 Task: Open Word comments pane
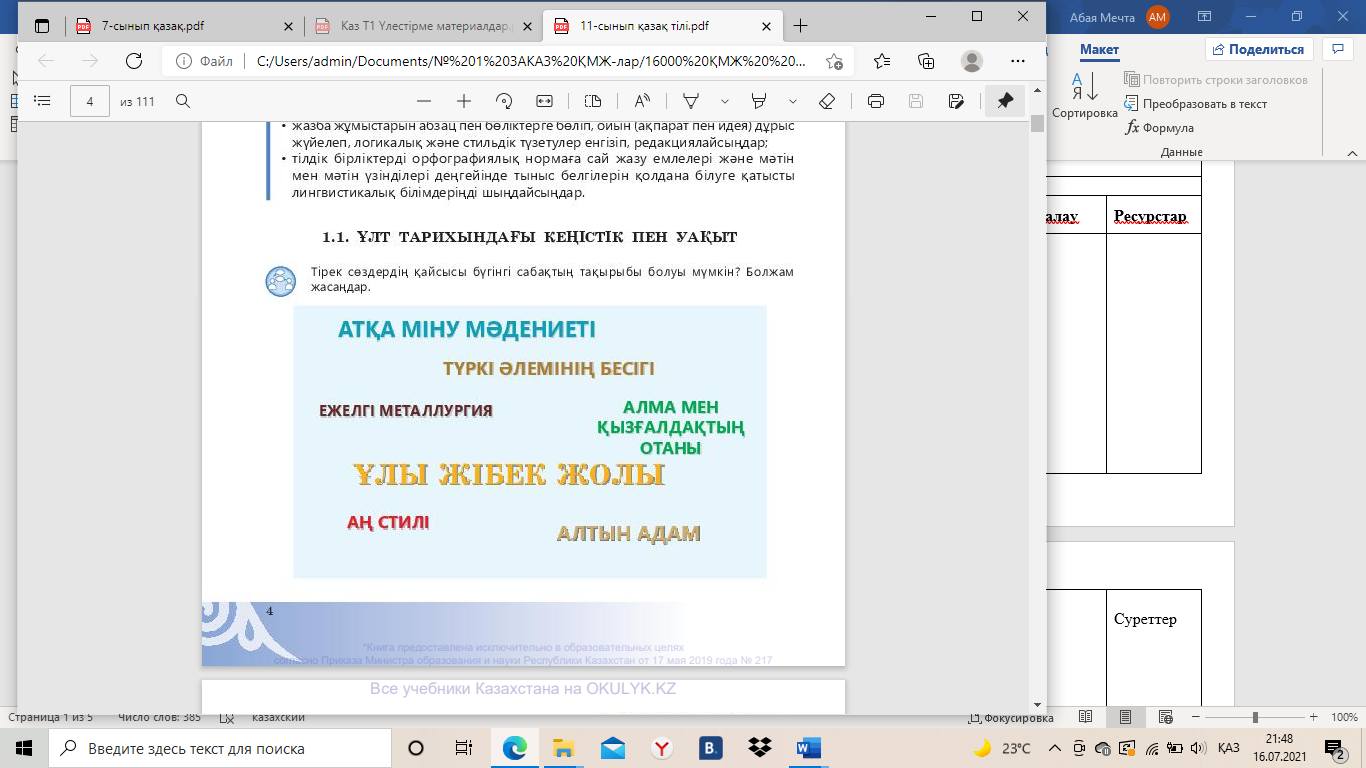tap(1337, 49)
